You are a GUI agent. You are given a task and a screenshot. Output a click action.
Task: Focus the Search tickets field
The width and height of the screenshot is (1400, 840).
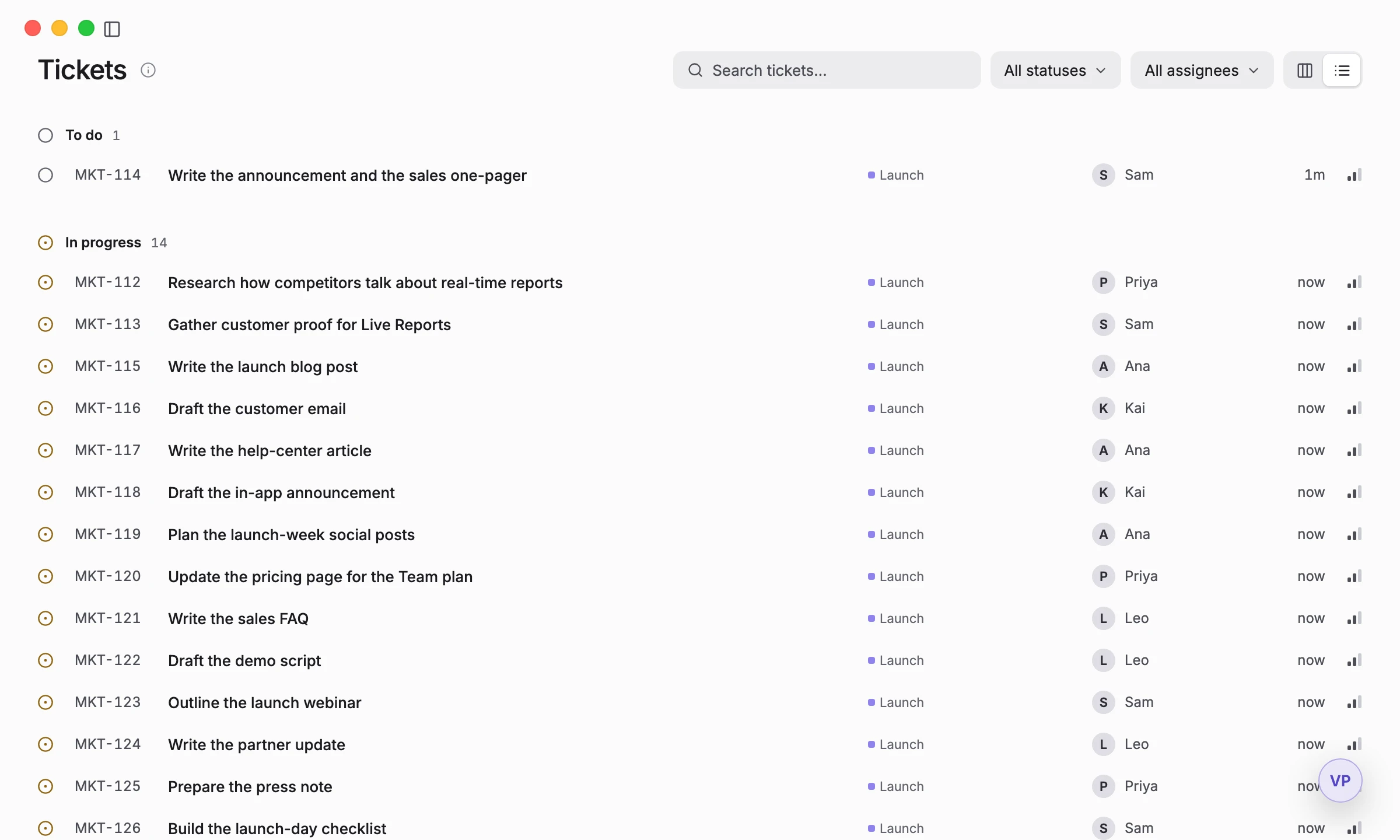point(827,71)
